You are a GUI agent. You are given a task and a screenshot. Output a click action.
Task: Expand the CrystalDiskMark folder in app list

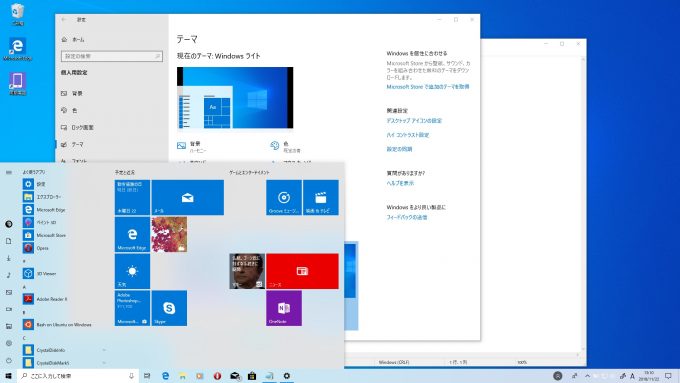[x=64, y=363]
